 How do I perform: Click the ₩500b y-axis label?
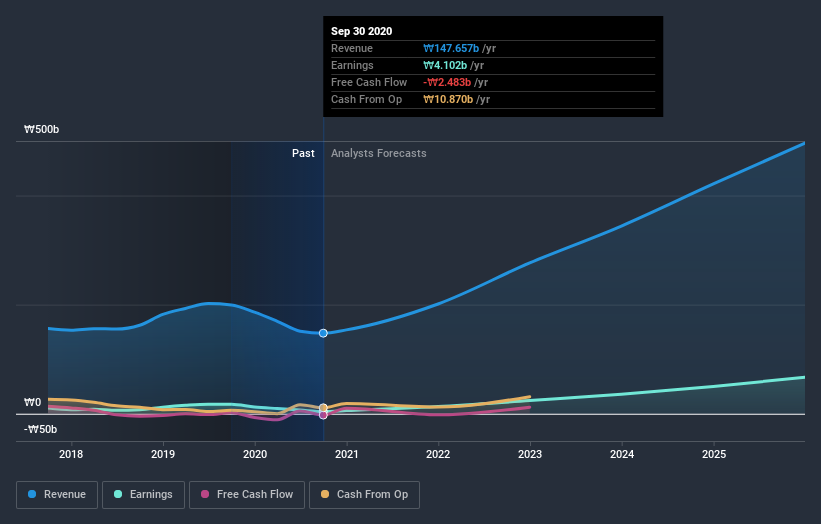pos(41,129)
